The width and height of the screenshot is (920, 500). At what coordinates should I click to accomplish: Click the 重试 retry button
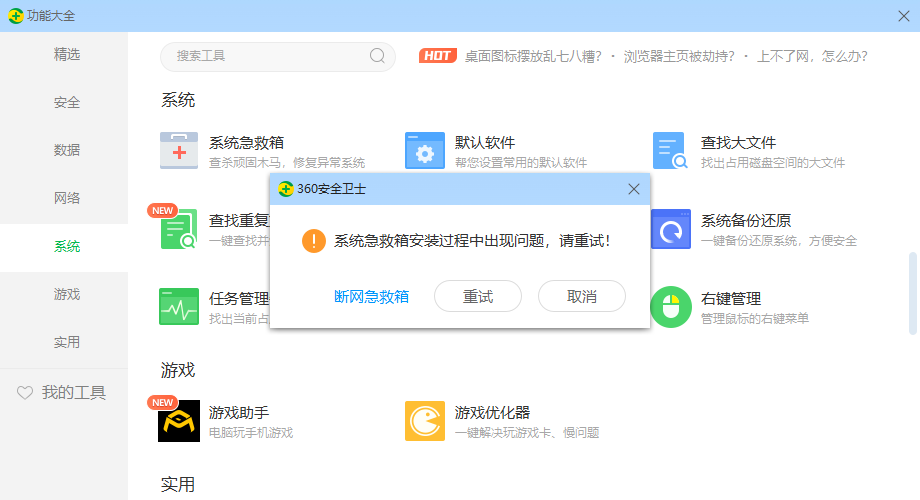(x=478, y=296)
